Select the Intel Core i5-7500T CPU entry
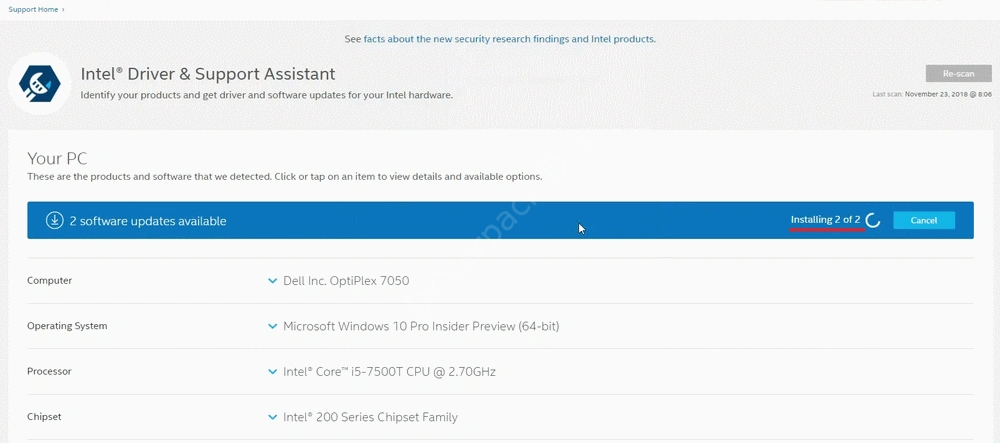The height and width of the screenshot is (443, 1000). 389,372
